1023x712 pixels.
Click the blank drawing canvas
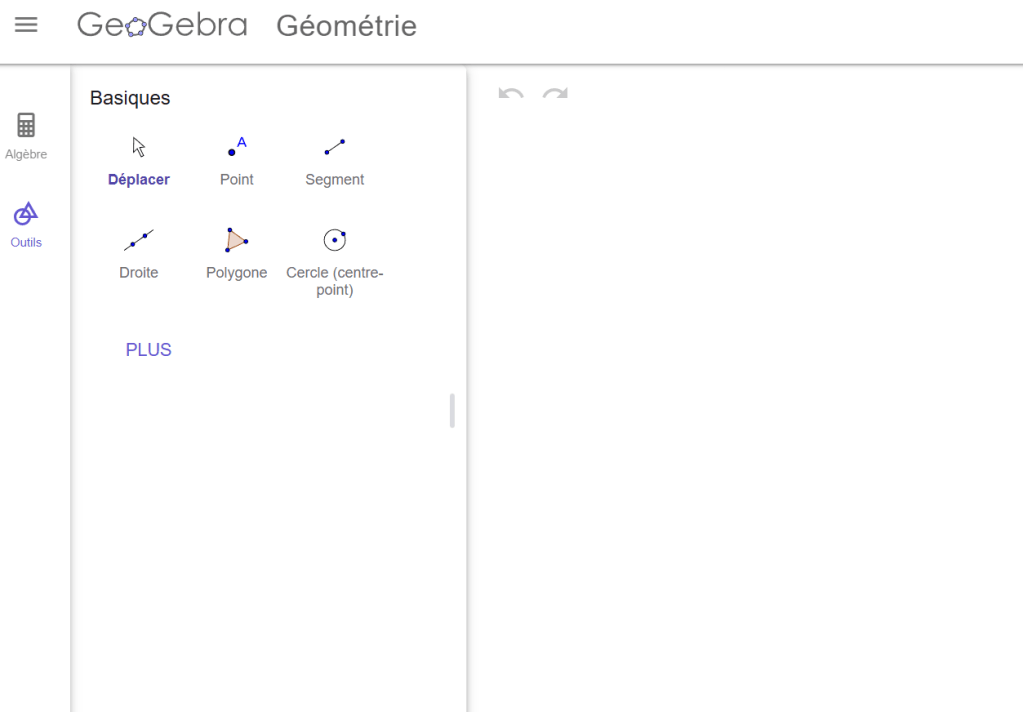click(x=745, y=400)
